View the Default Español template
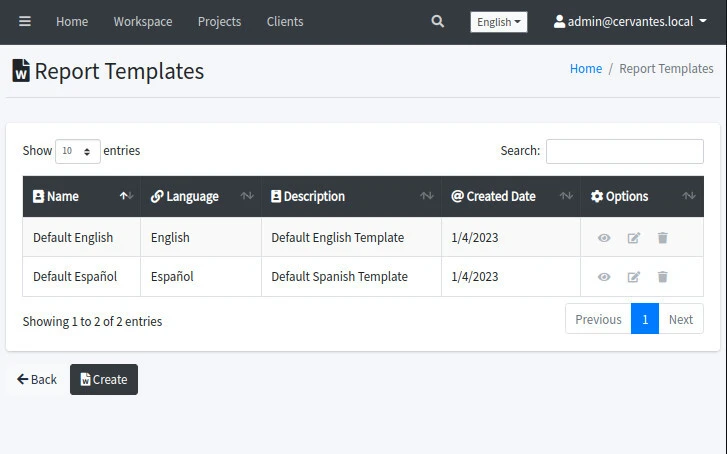The image size is (727, 454). [x=604, y=277]
